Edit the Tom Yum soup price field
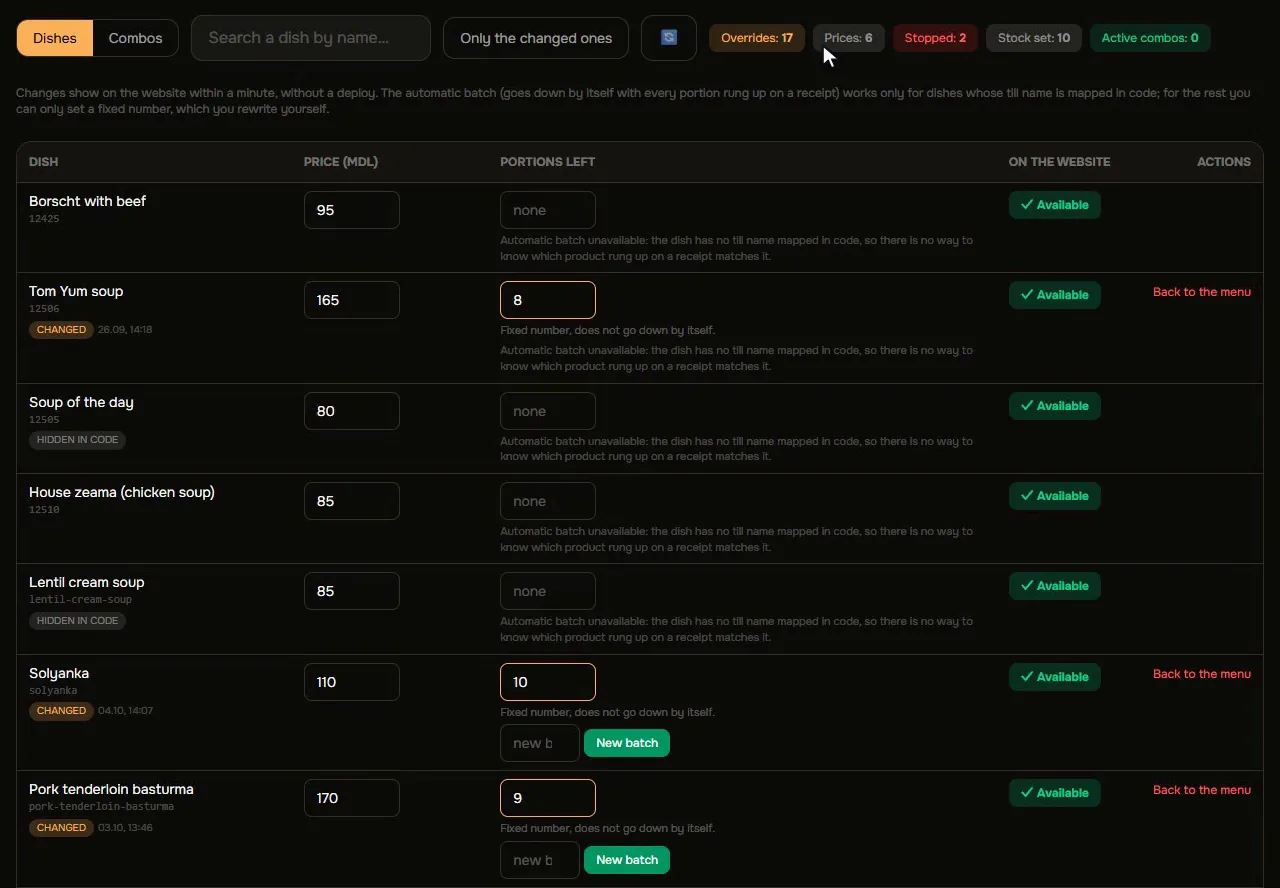The width and height of the screenshot is (1280, 888). 352,300
